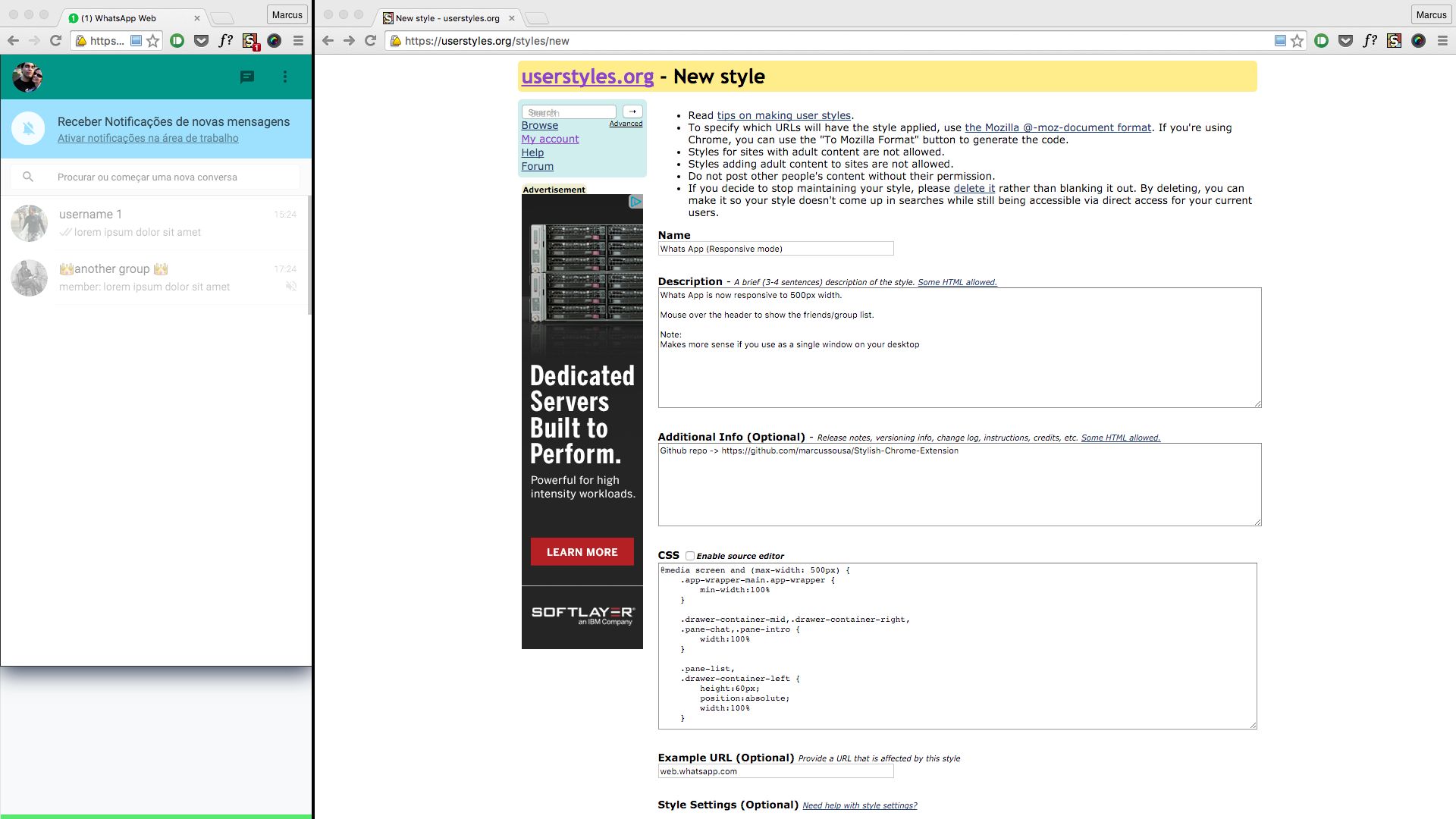Bookmark userstyles page with star icon
Screen dimensions: 1456x819
(x=1298, y=41)
